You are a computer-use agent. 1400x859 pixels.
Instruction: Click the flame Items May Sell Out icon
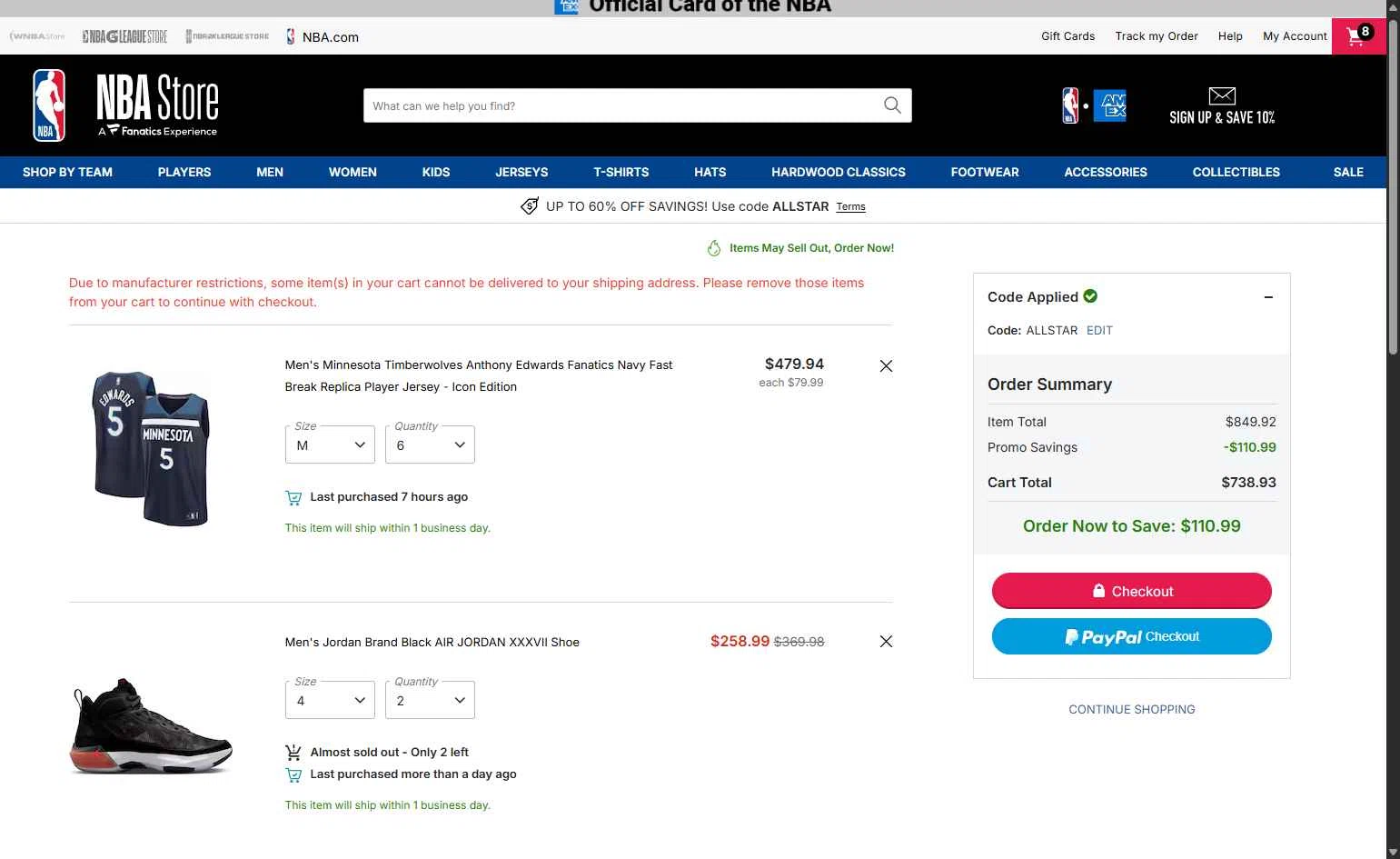(714, 248)
